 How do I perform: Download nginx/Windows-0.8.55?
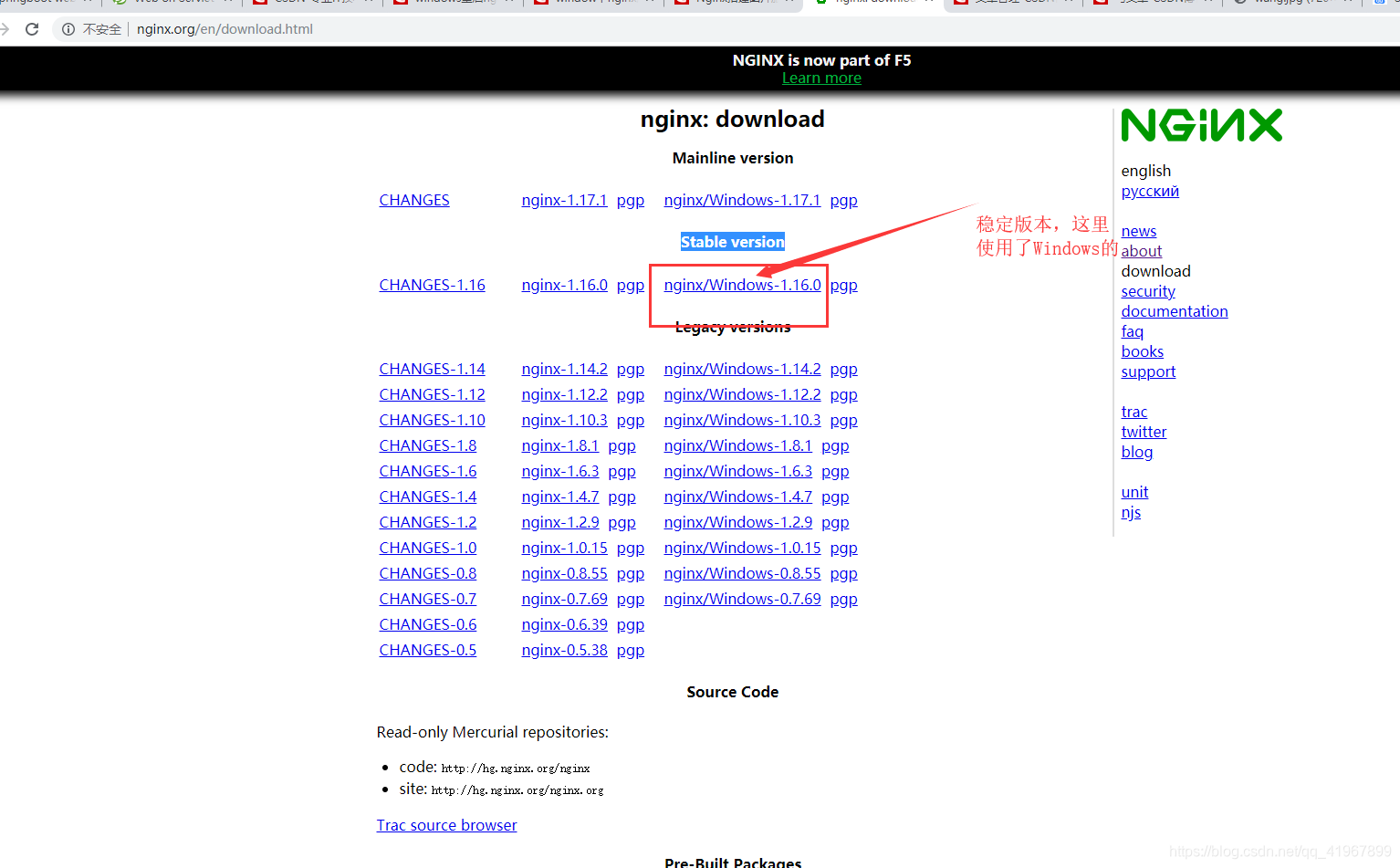[742, 573]
